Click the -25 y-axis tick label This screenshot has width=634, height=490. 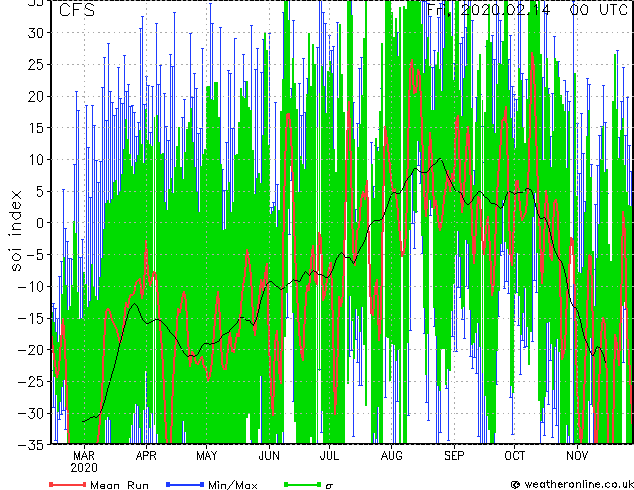tap(31, 381)
